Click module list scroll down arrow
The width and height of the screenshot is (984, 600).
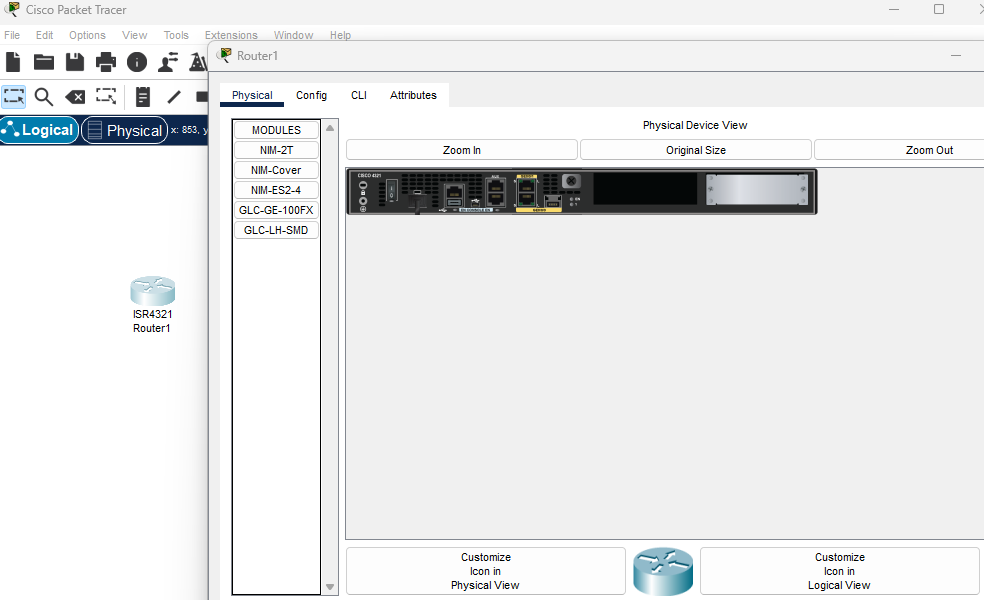pos(330,587)
